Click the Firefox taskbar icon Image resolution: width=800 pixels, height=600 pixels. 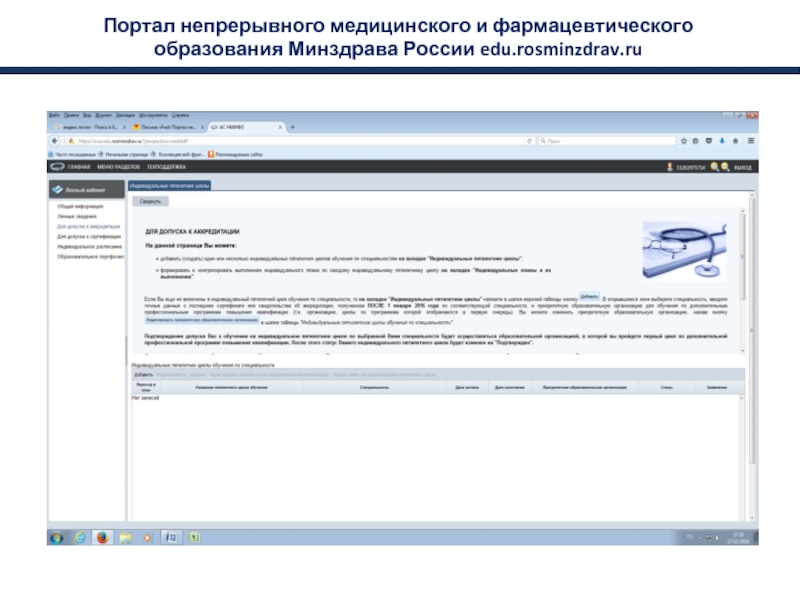(x=103, y=538)
